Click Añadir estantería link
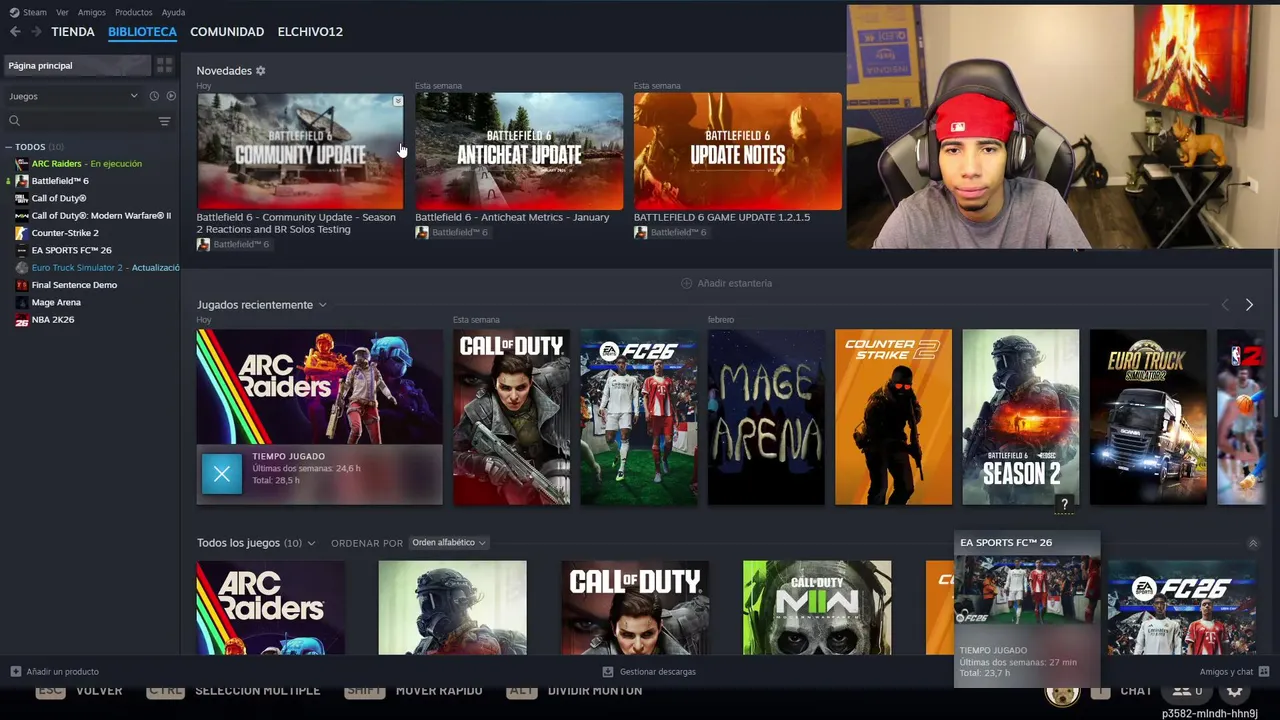Viewport: 1280px width, 720px height. 735,283
